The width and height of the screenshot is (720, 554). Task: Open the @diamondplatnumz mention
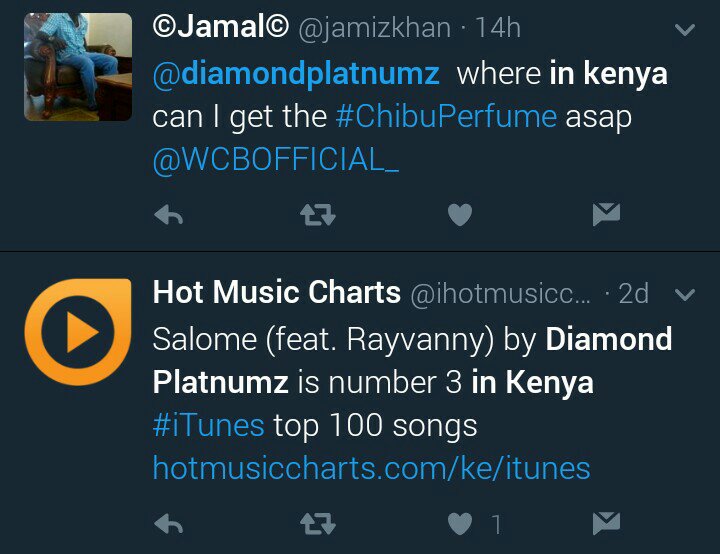click(x=297, y=73)
